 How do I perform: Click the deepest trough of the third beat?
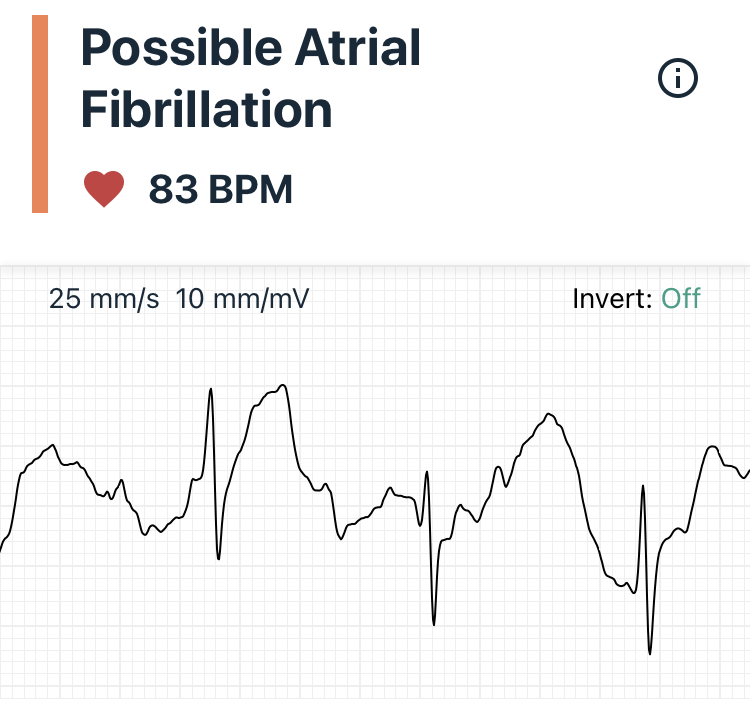[650, 654]
